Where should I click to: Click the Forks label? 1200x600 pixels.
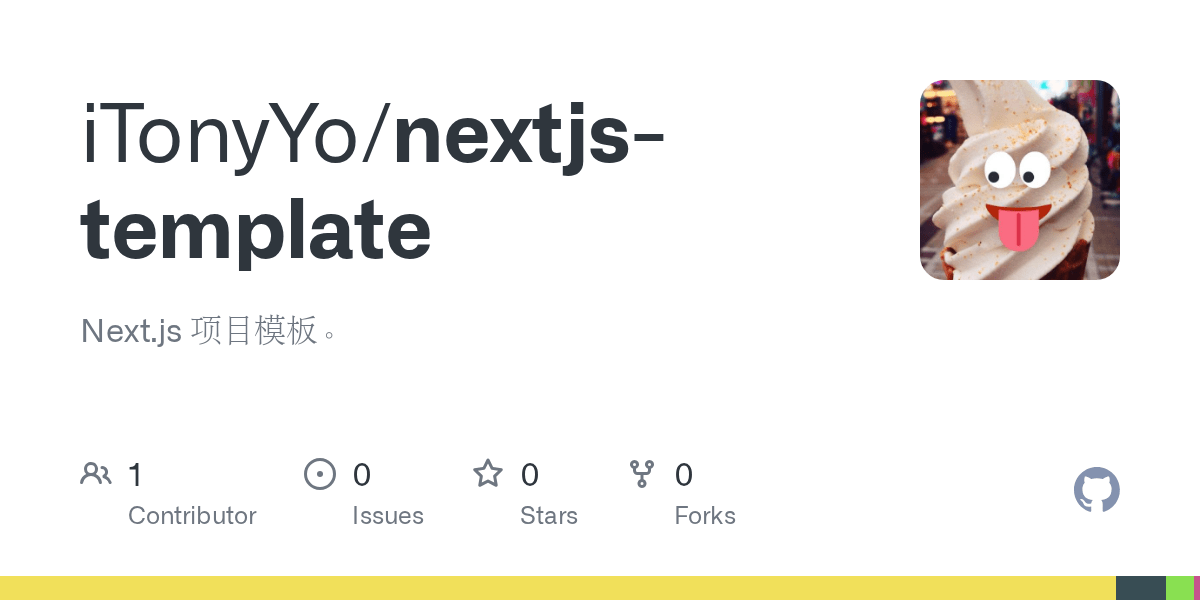coord(705,516)
